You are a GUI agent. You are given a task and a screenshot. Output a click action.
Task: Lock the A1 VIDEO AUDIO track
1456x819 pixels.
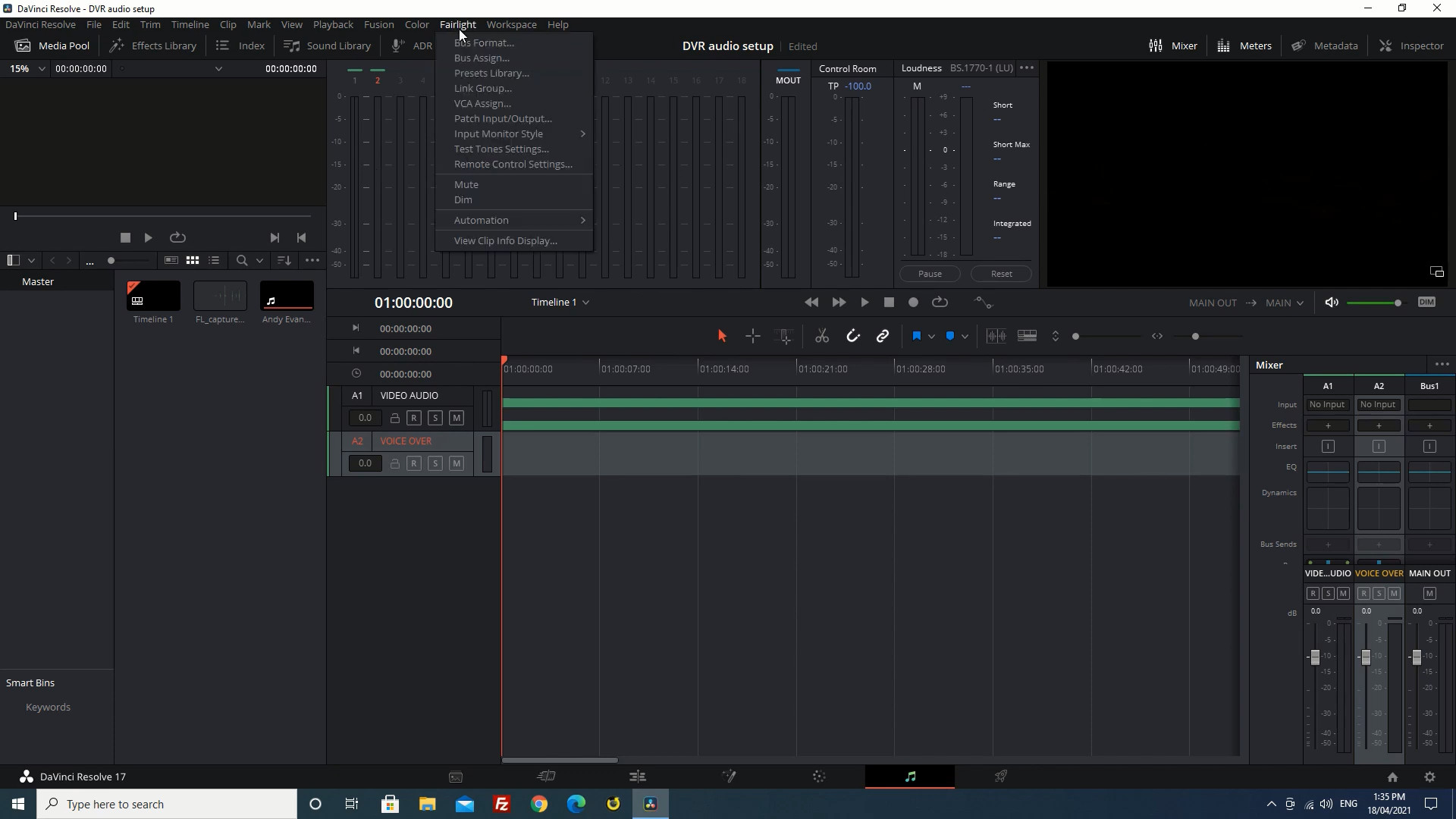(394, 418)
